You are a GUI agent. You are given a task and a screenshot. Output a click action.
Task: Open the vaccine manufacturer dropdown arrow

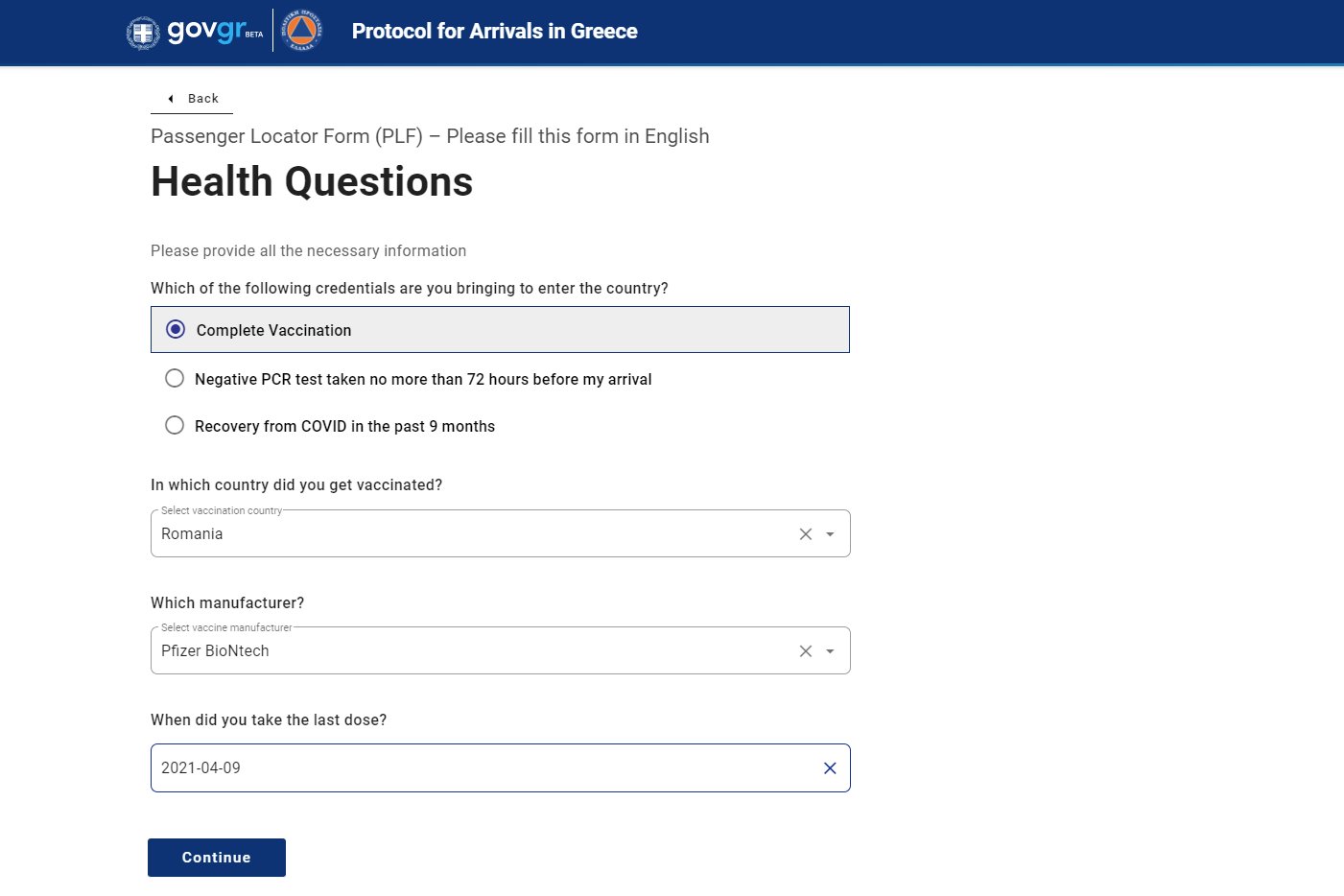click(831, 651)
